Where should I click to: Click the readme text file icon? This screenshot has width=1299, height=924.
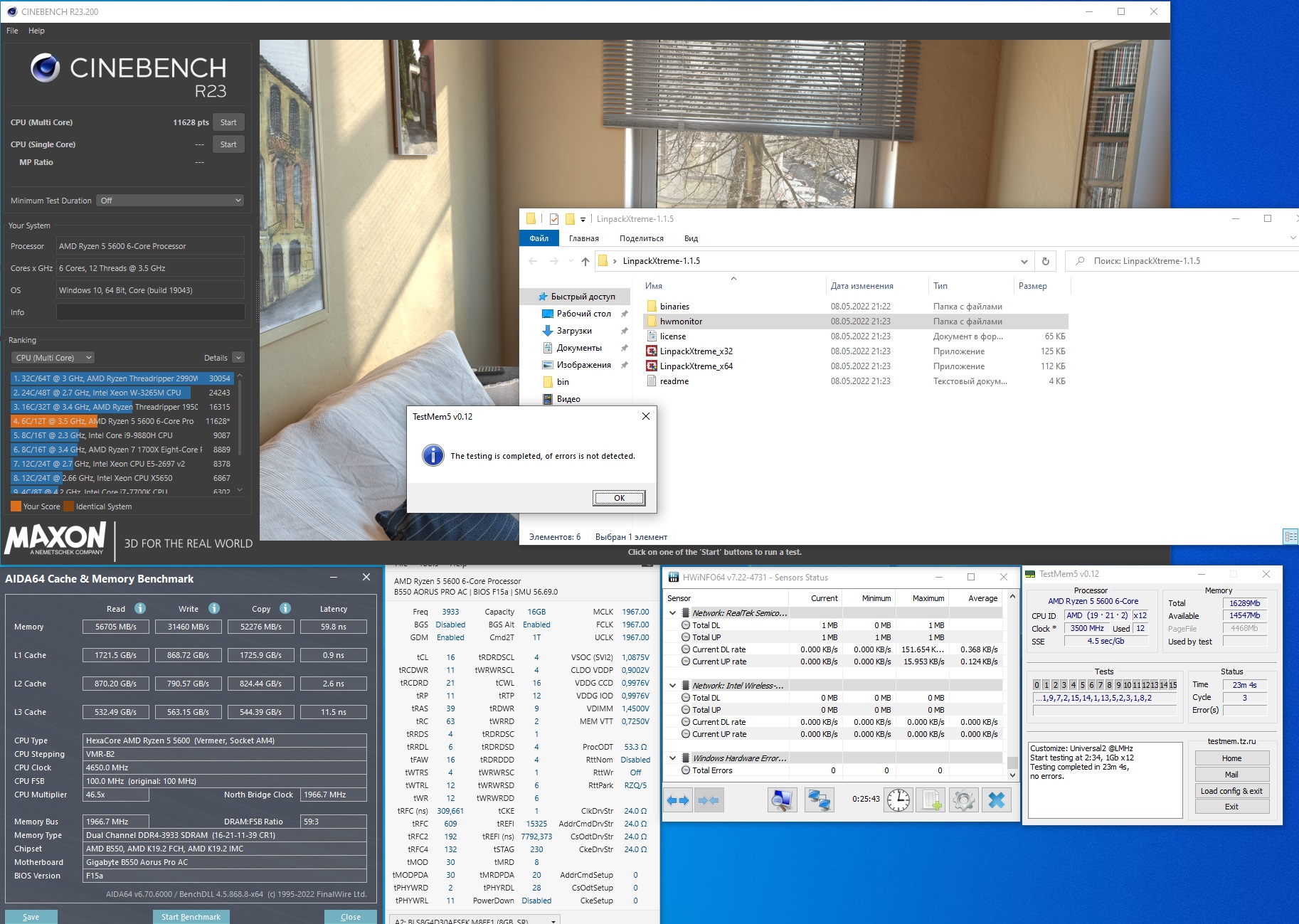tap(651, 381)
